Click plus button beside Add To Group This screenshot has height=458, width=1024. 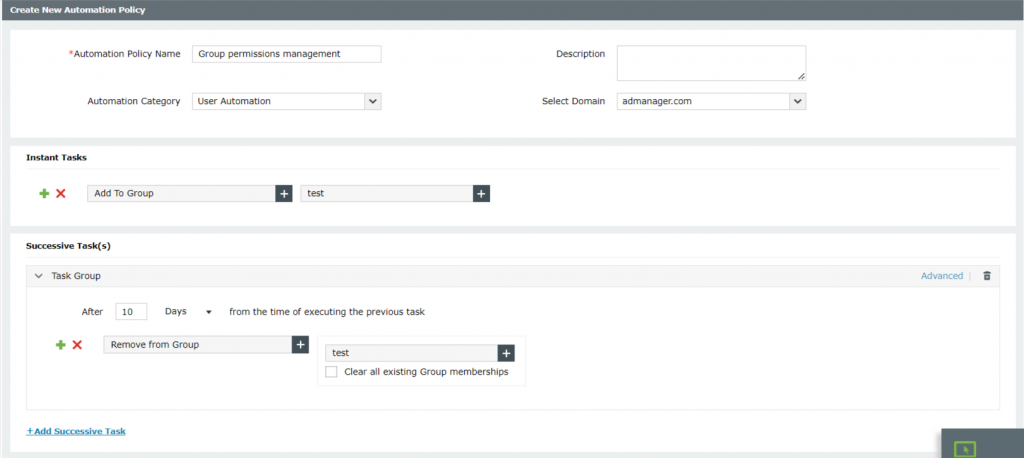[284, 193]
